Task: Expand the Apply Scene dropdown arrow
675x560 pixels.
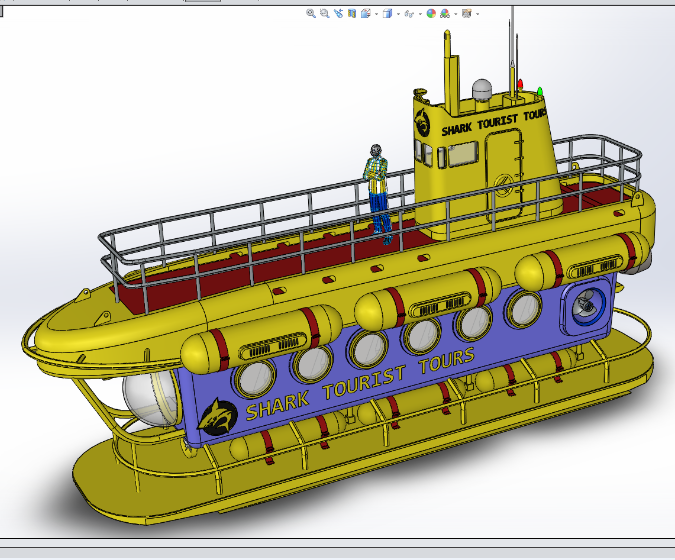Action: pyautogui.click(x=456, y=14)
